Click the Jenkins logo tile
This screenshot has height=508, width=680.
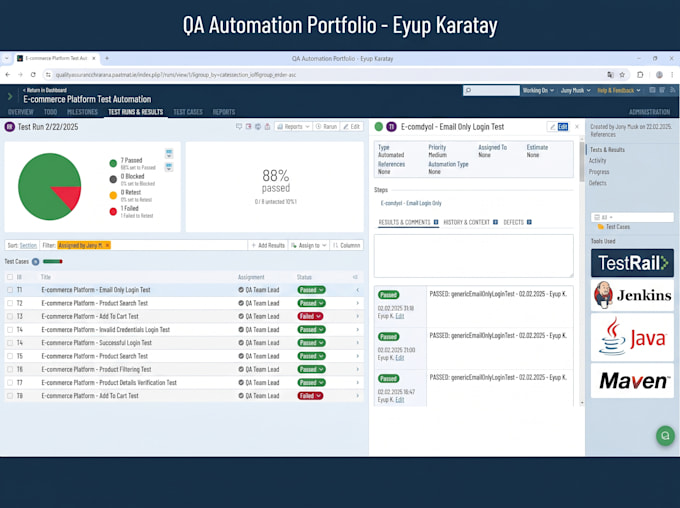632,295
